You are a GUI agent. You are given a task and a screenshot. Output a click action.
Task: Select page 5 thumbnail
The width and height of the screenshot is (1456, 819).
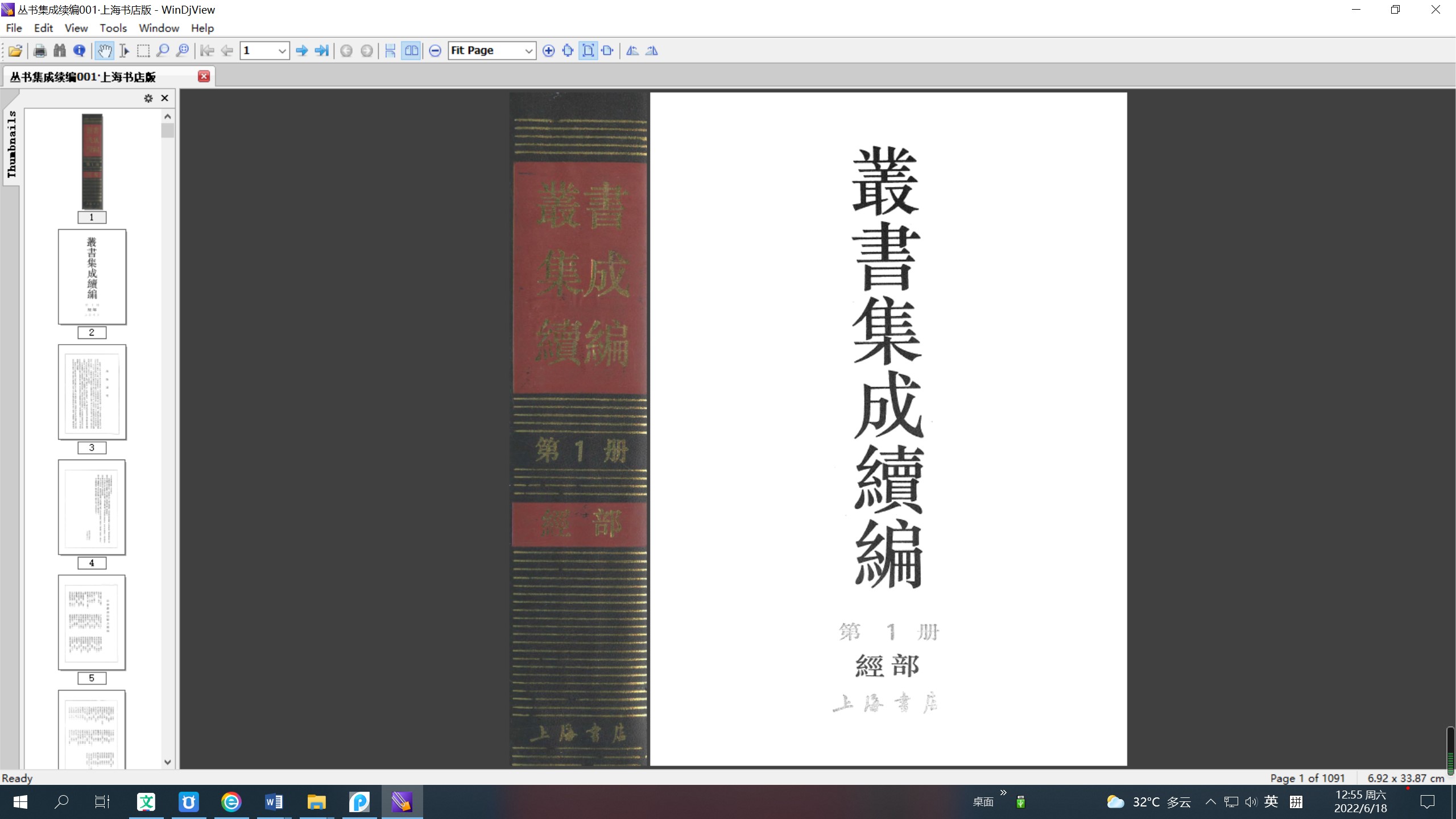click(92, 623)
